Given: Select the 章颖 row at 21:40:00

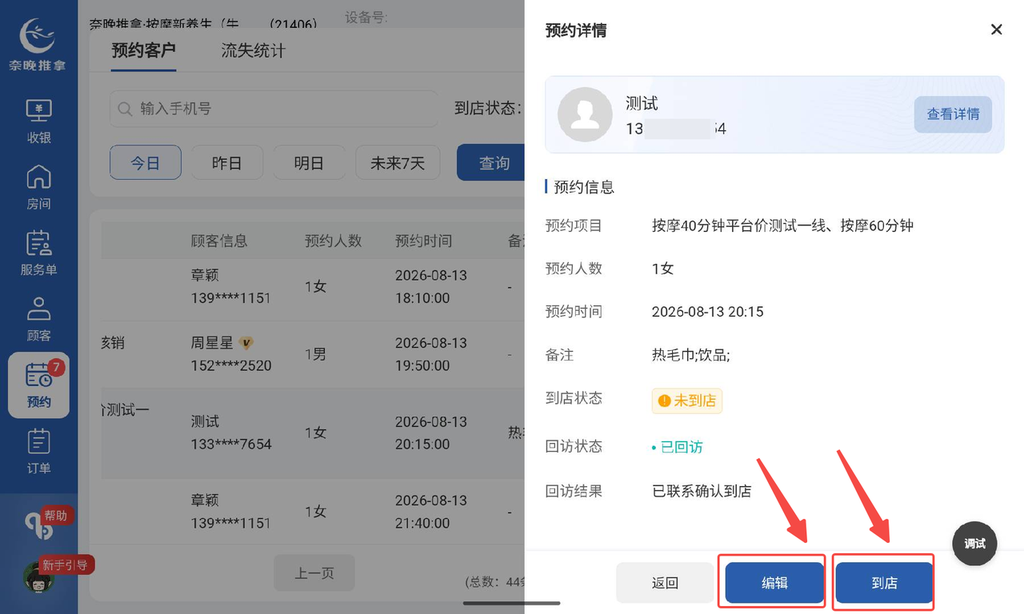Looking at the screenshot, I should [x=313, y=511].
